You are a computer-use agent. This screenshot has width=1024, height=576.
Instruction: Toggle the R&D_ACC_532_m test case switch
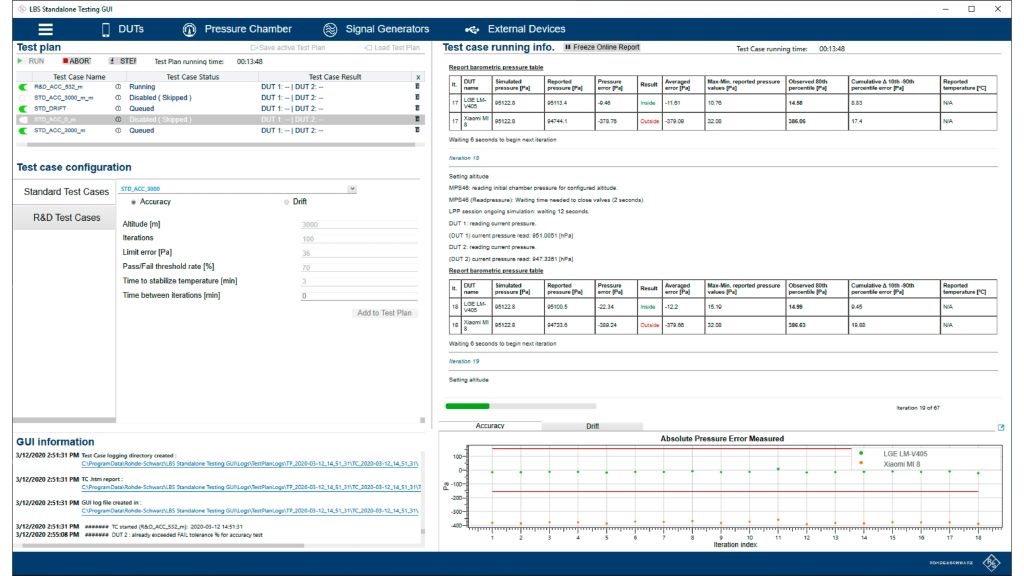pos(25,87)
